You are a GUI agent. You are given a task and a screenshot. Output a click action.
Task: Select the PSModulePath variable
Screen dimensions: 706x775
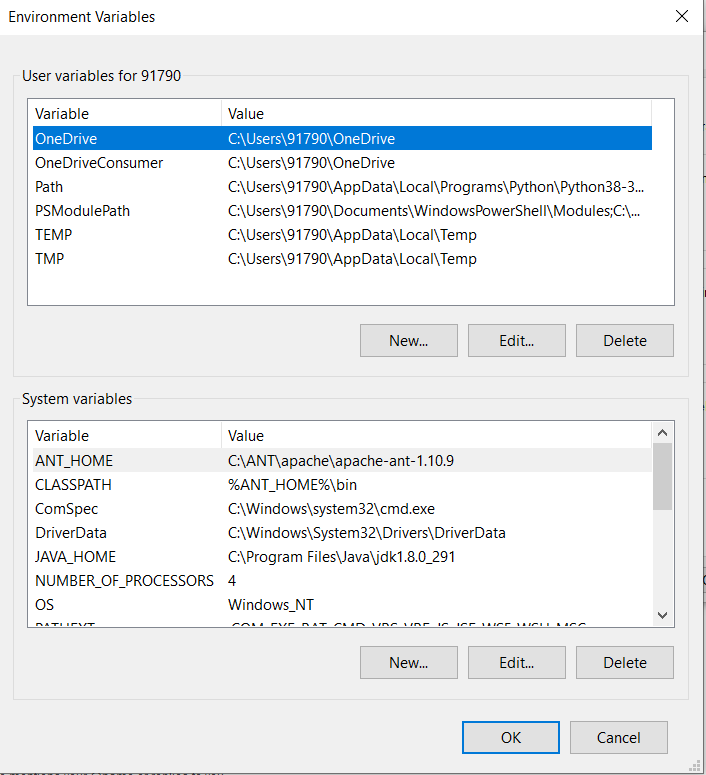coord(342,211)
